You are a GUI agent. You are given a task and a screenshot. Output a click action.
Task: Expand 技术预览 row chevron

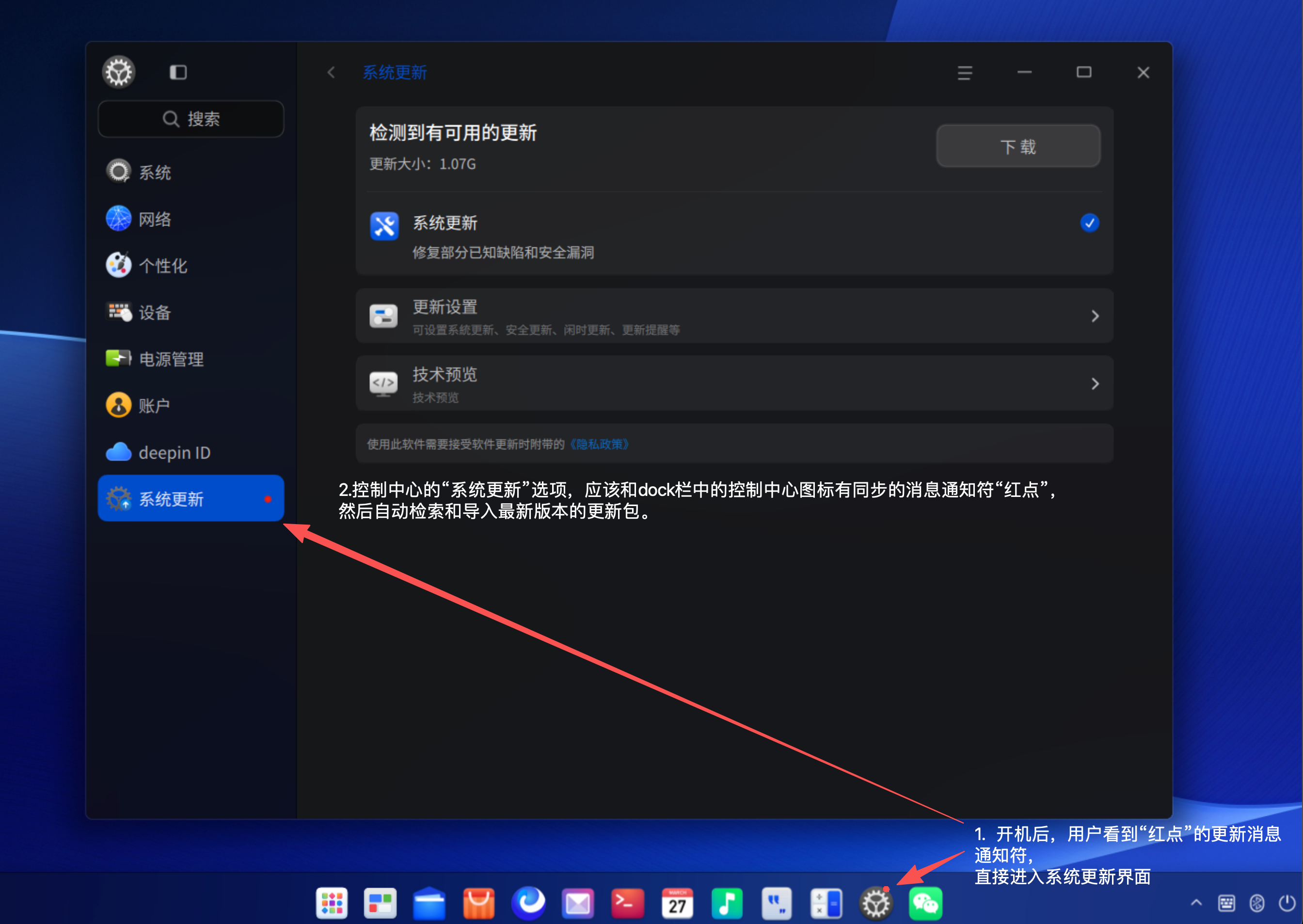[x=1095, y=384]
